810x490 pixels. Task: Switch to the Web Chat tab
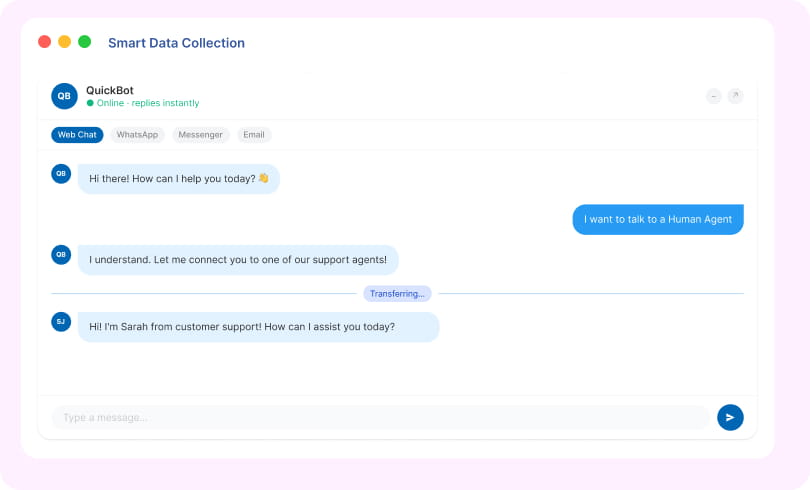tap(77, 135)
